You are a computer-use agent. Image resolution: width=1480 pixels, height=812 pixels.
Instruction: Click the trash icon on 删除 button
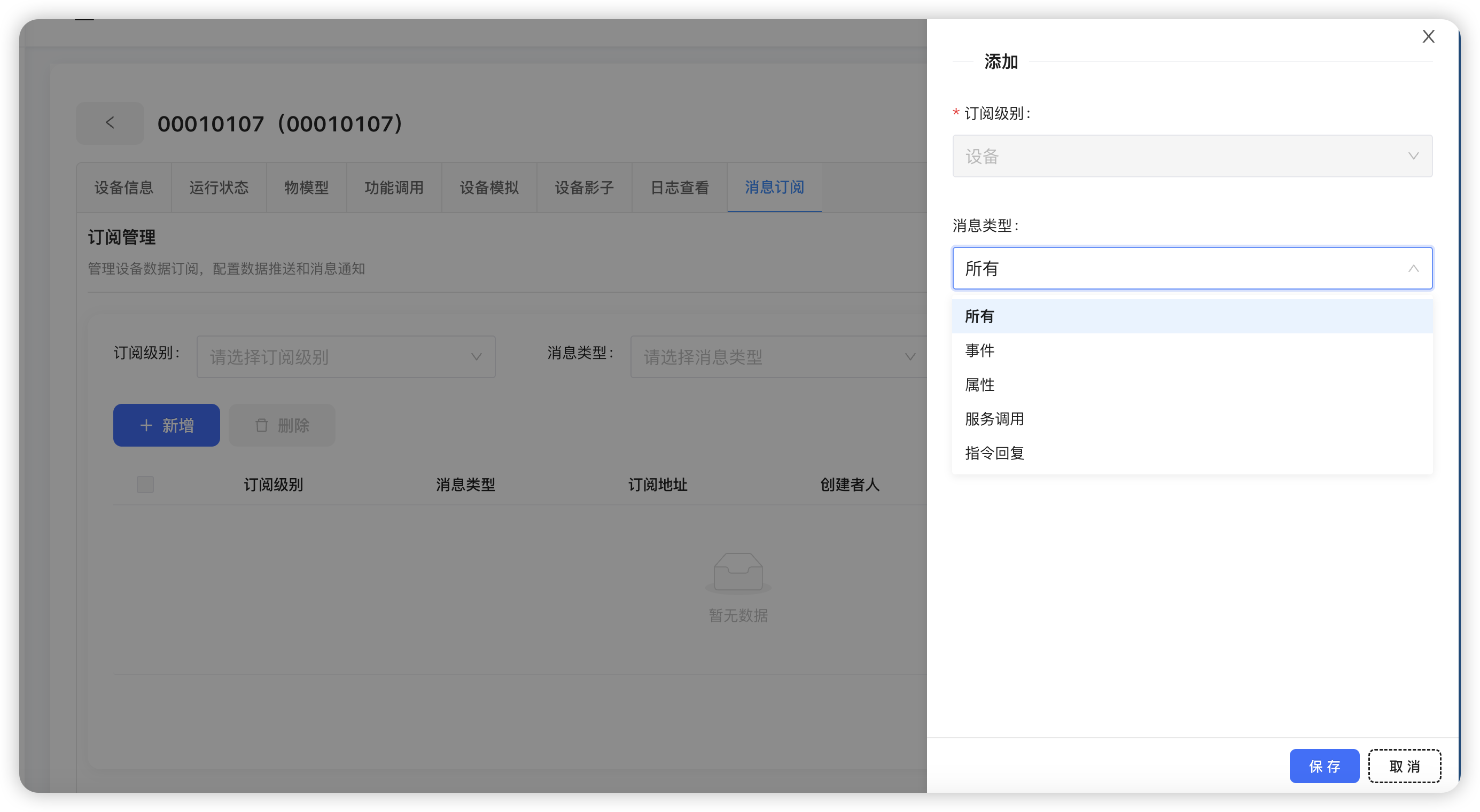(262, 425)
